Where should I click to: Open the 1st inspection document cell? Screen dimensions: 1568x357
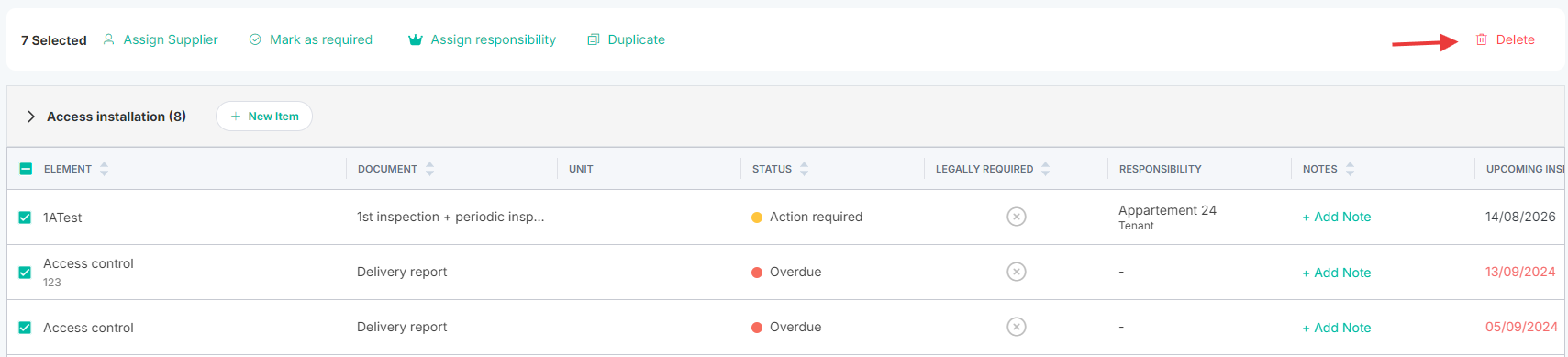coord(450,217)
